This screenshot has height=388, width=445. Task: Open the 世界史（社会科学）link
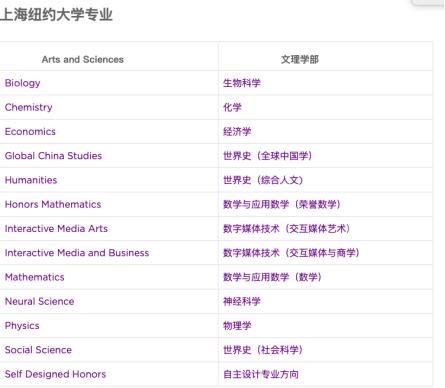tap(263, 350)
